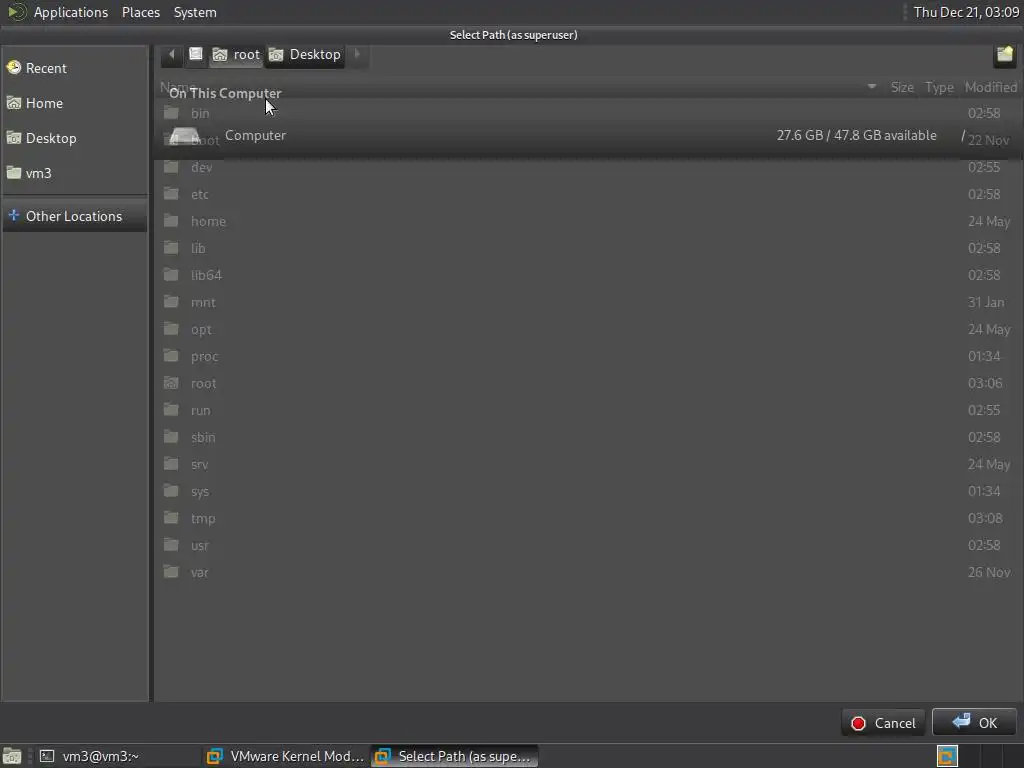Select the opt folder row
This screenshot has height=768, width=1024.
[589, 329]
